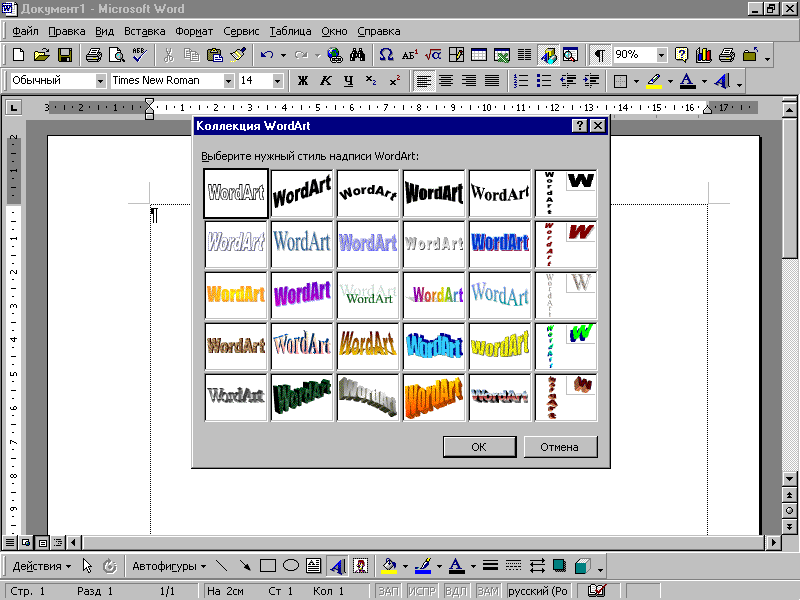Click the Insert WordArt icon on drawing toolbar

click(337, 566)
